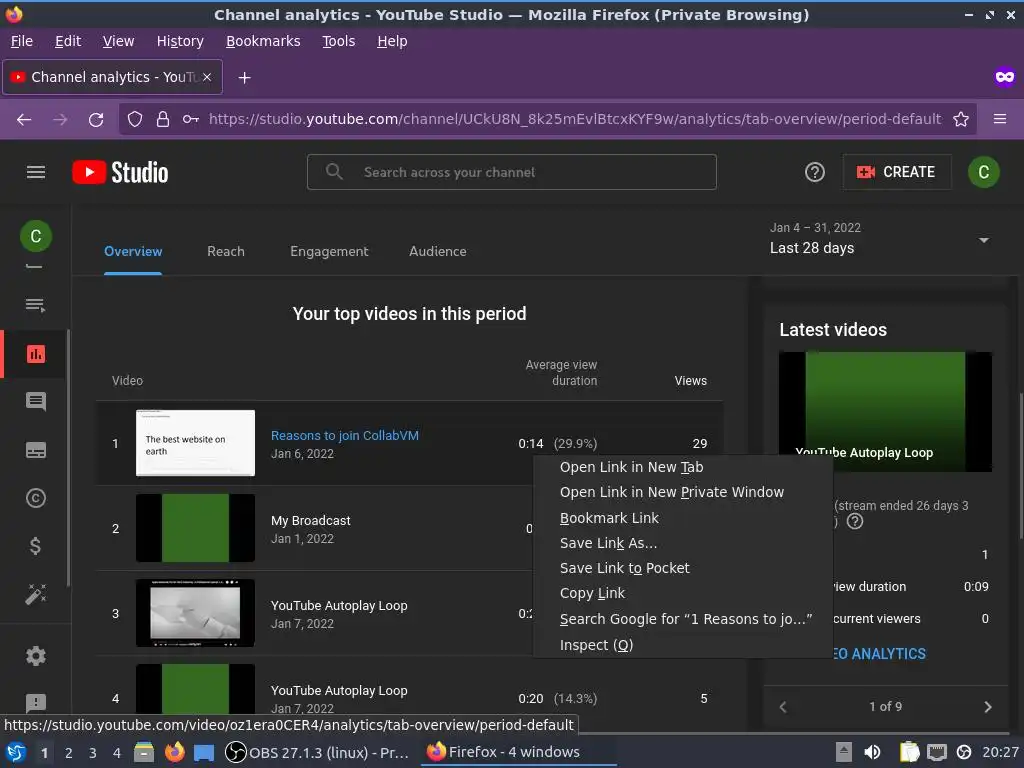
Task: Switch to the Reach tab
Action: coord(226,251)
